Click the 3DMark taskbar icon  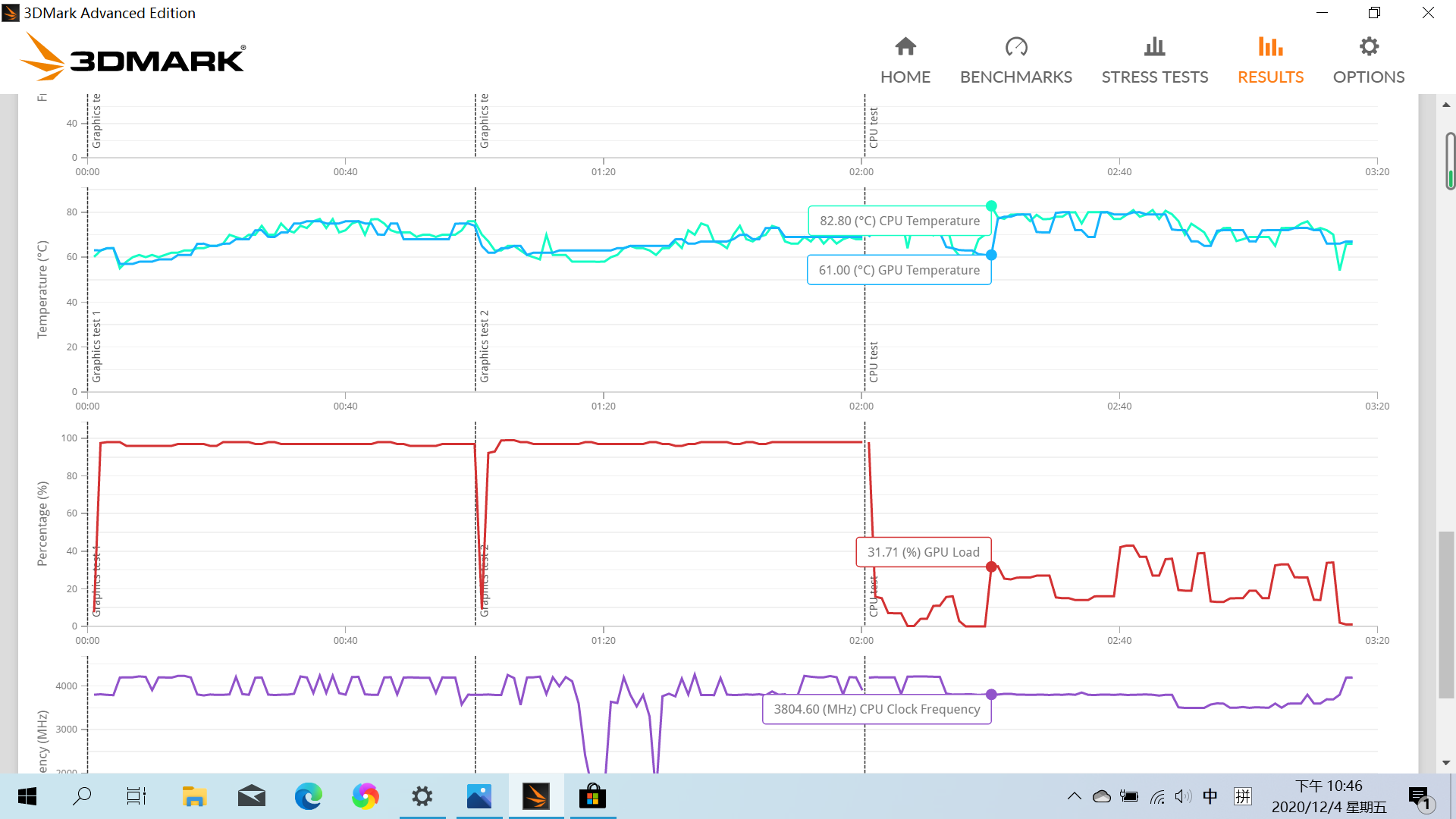tap(536, 796)
